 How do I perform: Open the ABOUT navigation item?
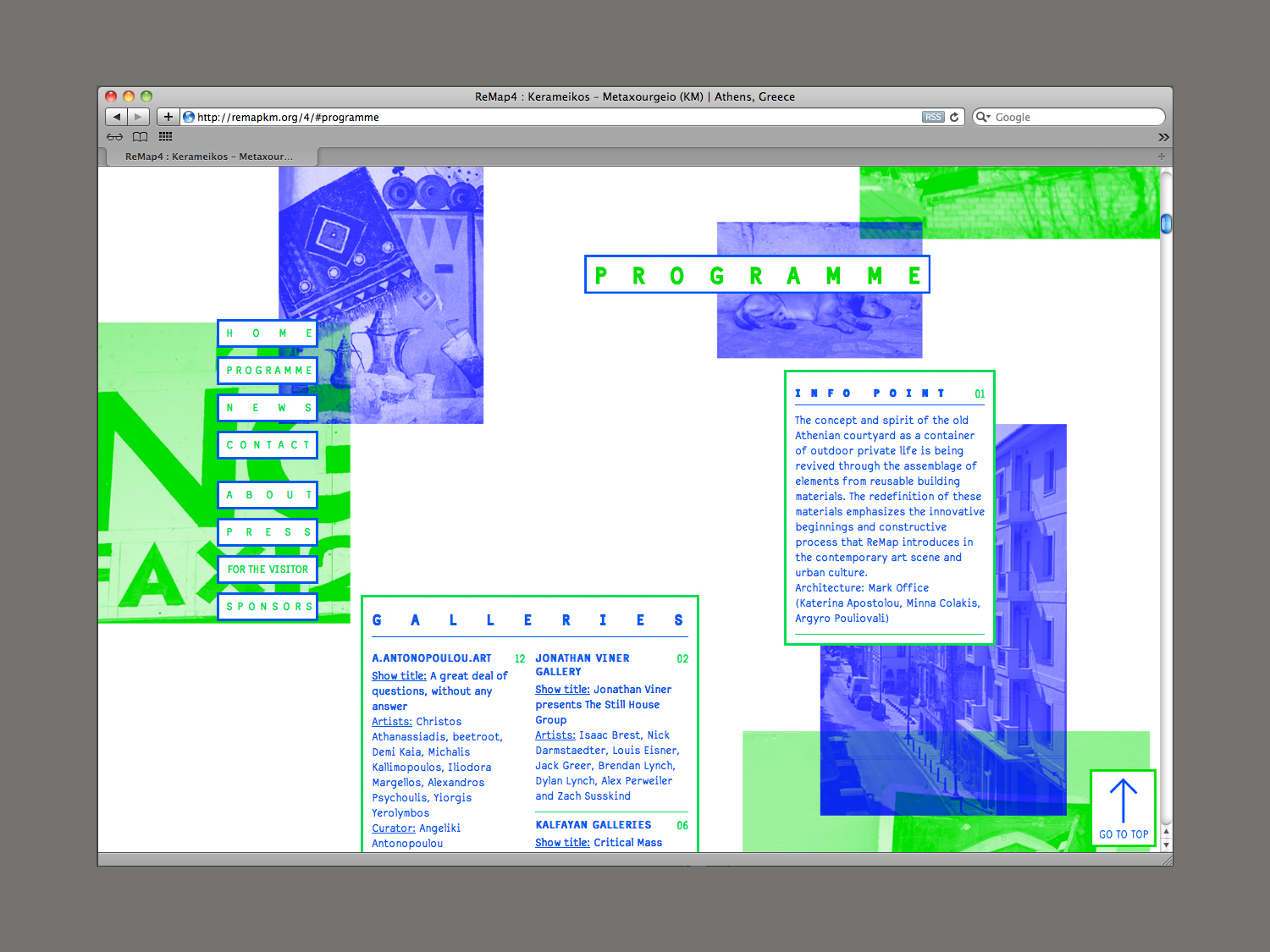[x=268, y=495]
